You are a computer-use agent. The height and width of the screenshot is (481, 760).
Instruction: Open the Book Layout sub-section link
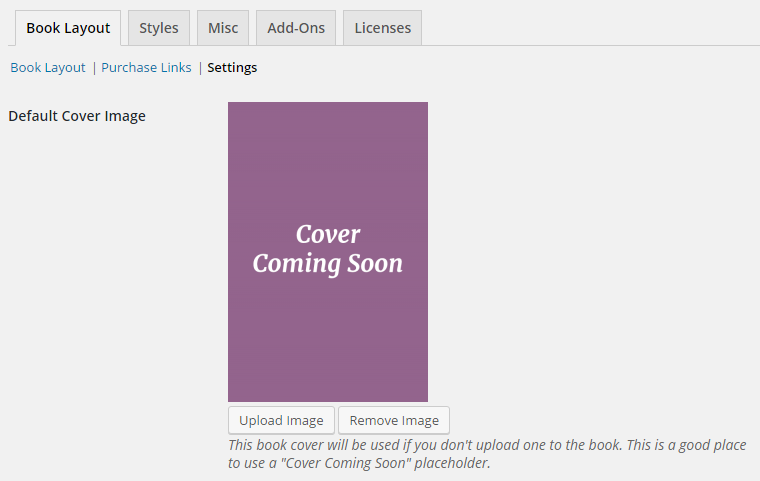[48, 67]
